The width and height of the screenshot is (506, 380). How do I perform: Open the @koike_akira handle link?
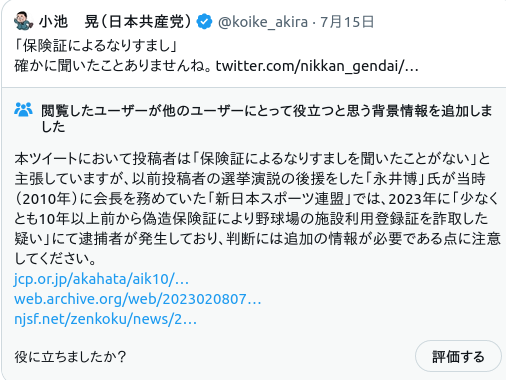[263, 22]
